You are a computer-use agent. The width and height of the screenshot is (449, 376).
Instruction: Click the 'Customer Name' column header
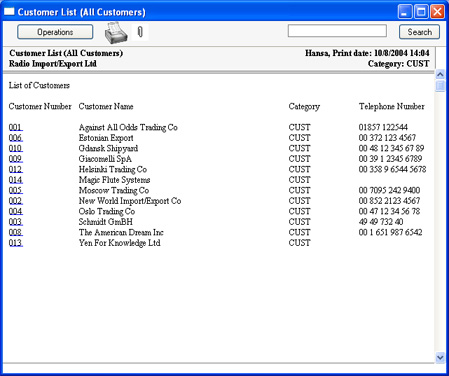(106, 106)
